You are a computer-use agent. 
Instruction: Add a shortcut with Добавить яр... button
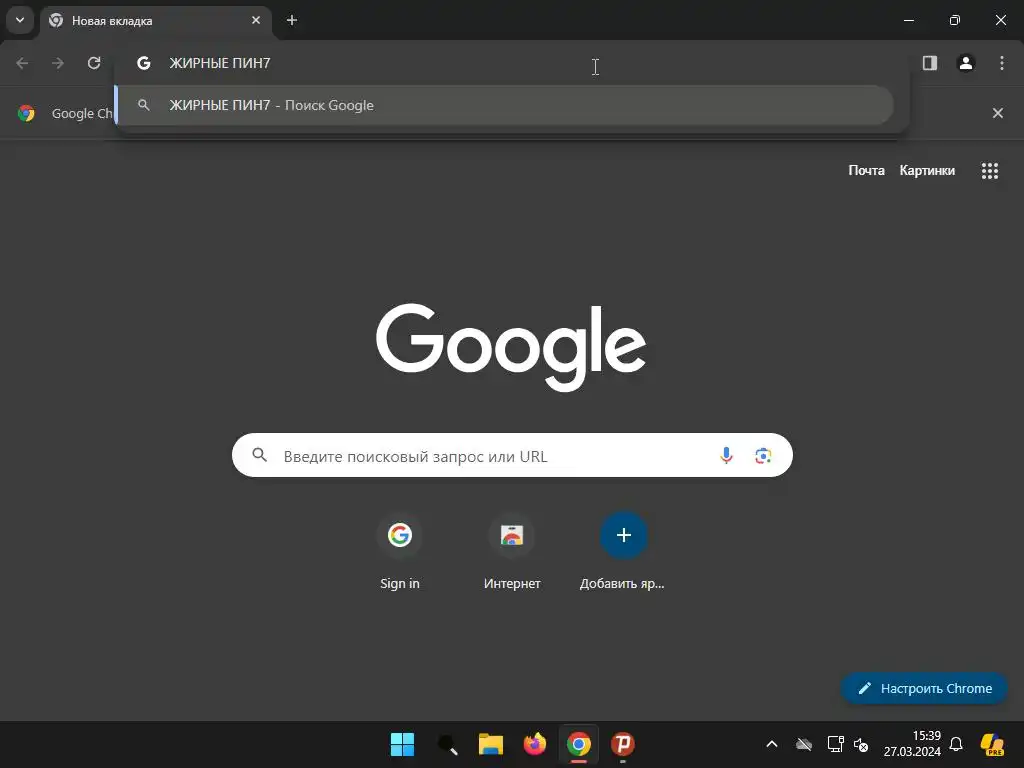623,552
